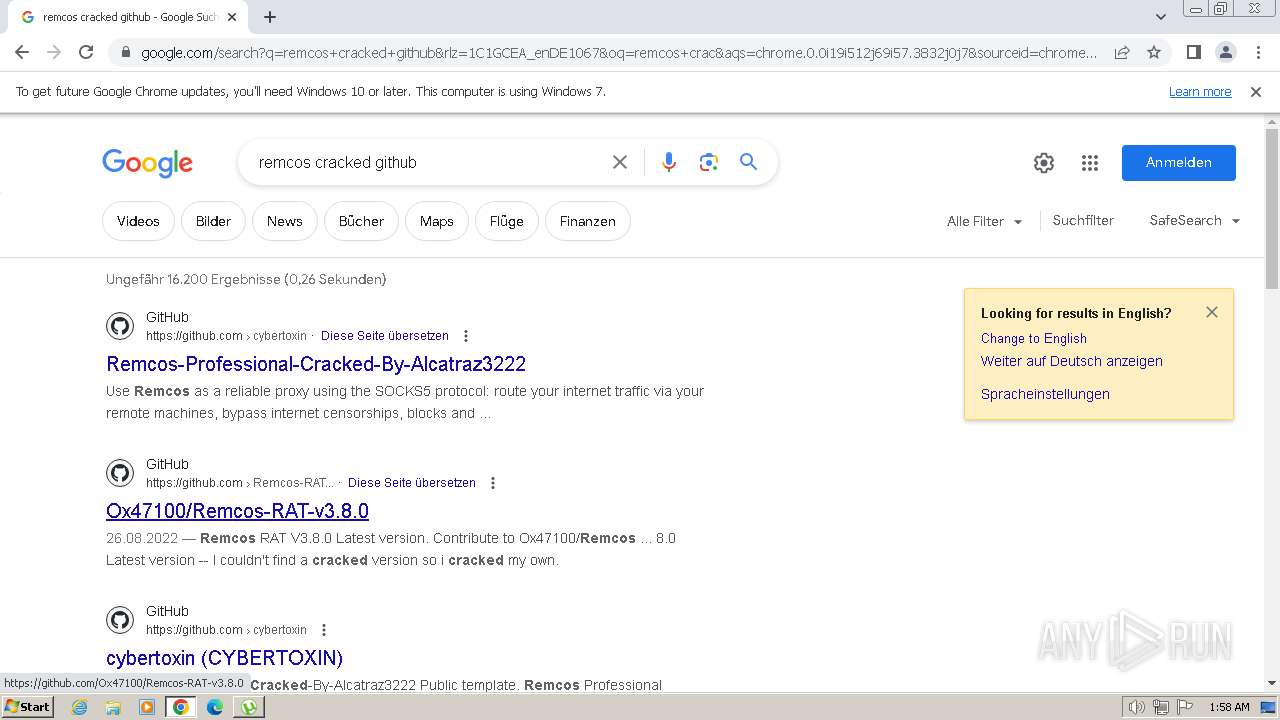Open uTorrent from taskbar
Viewport: 1280px width, 720px height.
point(248,707)
